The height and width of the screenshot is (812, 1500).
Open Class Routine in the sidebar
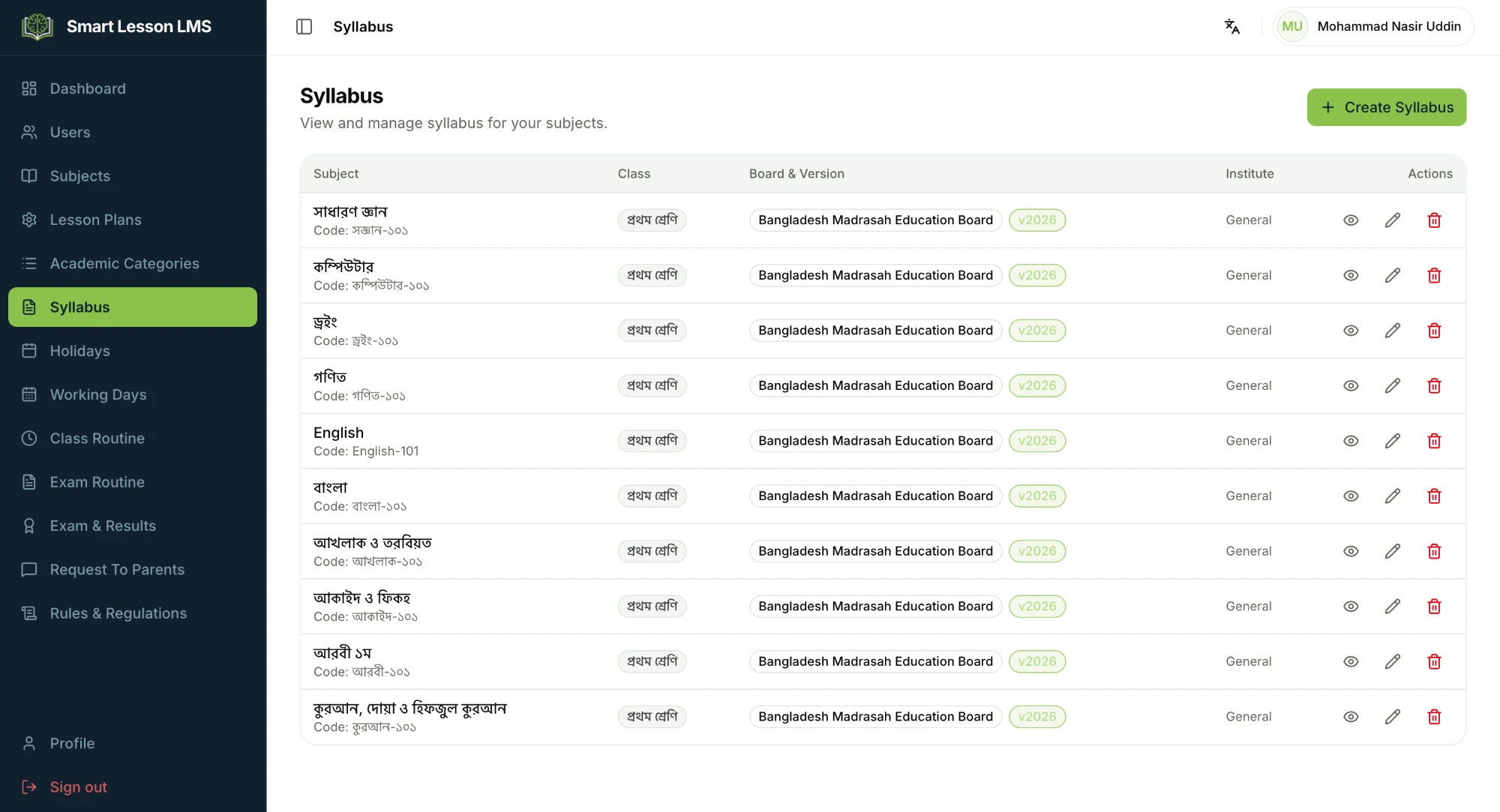[133, 439]
